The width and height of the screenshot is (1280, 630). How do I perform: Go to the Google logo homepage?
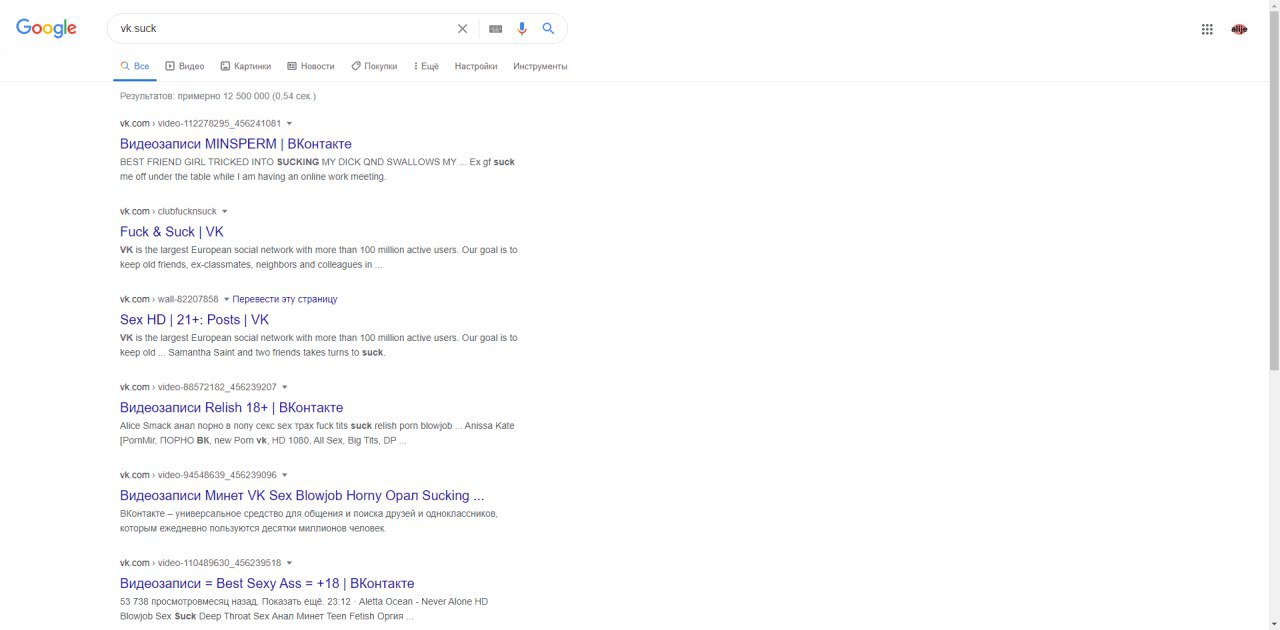[x=46, y=28]
